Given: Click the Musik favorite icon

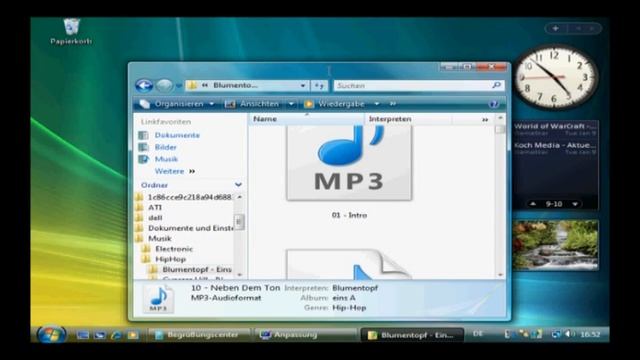Looking at the screenshot, I should 143,159.
